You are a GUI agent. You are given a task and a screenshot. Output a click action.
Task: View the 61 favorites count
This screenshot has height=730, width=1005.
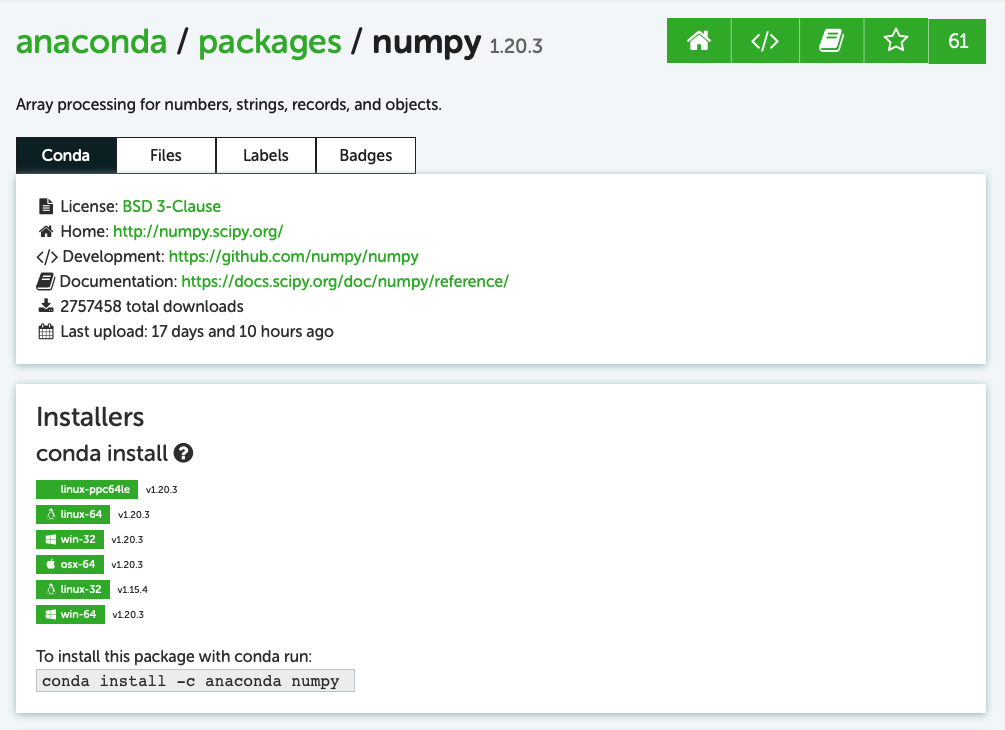pos(958,41)
